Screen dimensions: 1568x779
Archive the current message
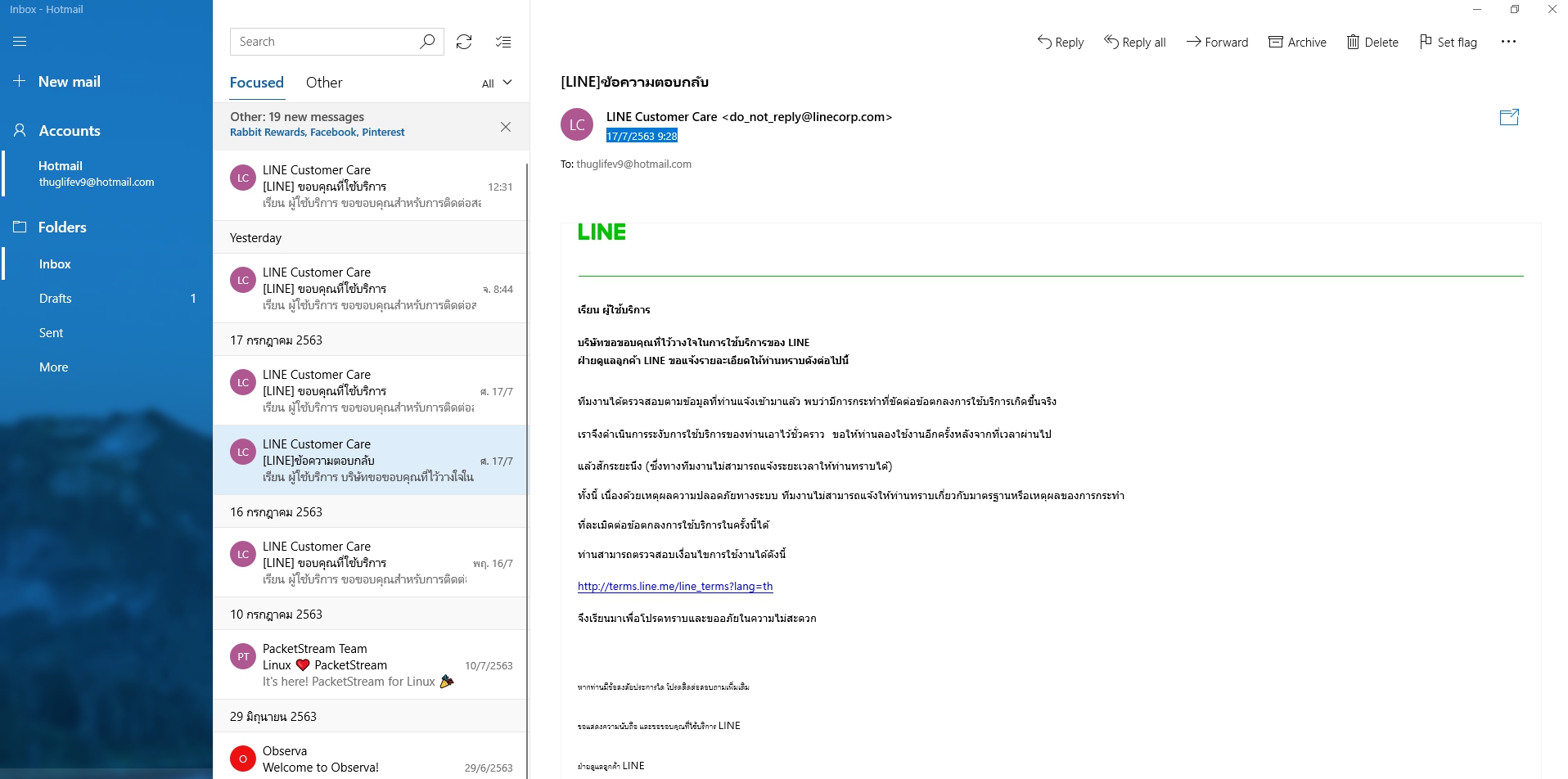[x=1297, y=42]
